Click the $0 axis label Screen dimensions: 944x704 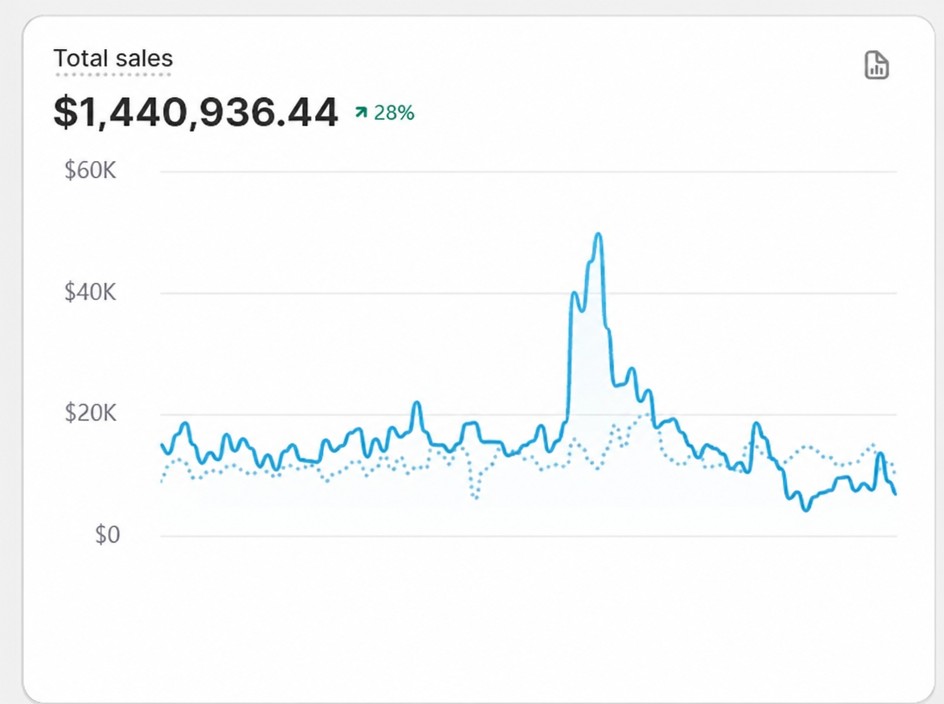[x=107, y=535]
